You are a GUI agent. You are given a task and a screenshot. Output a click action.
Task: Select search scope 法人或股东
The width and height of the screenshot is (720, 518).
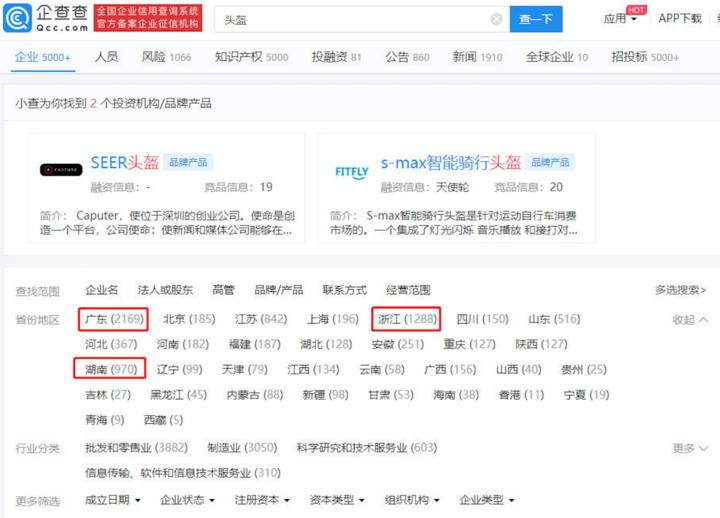pos(165,290)
